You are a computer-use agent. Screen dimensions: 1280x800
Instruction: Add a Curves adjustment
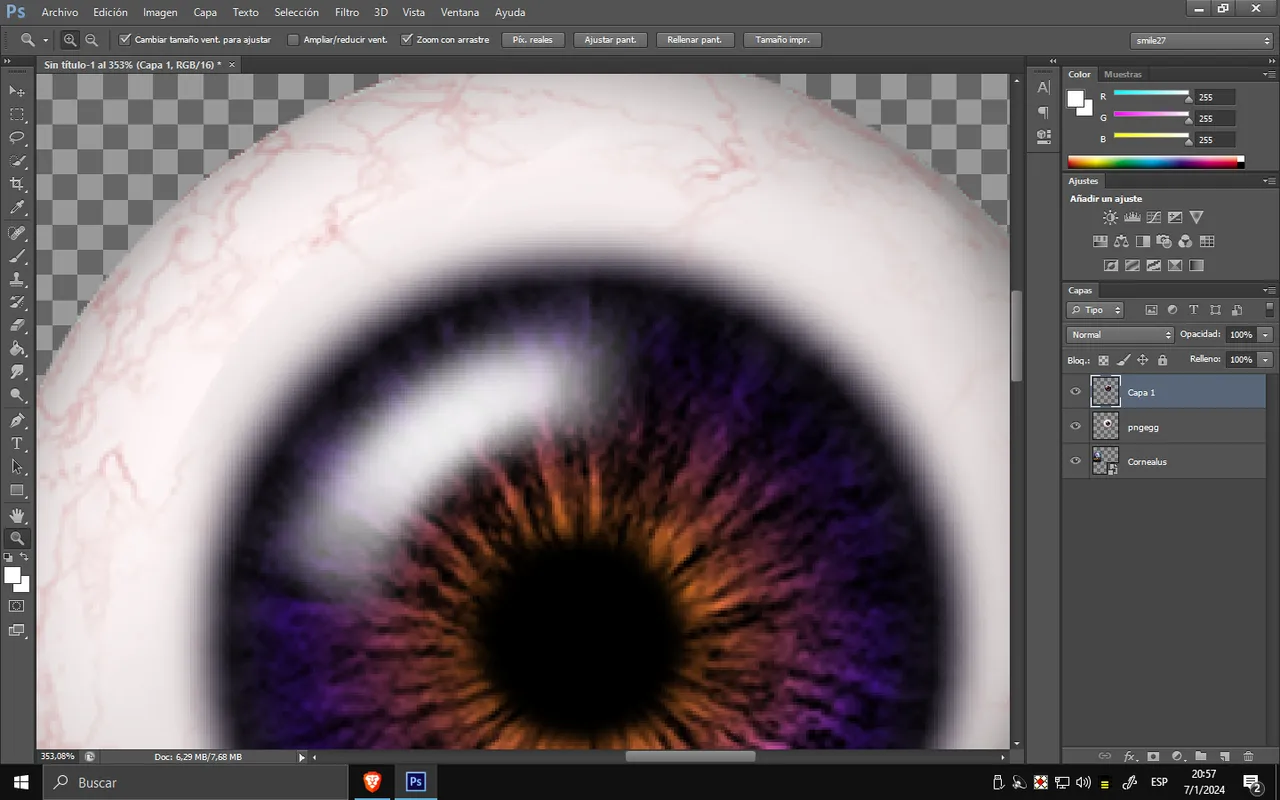[1153, 217]
